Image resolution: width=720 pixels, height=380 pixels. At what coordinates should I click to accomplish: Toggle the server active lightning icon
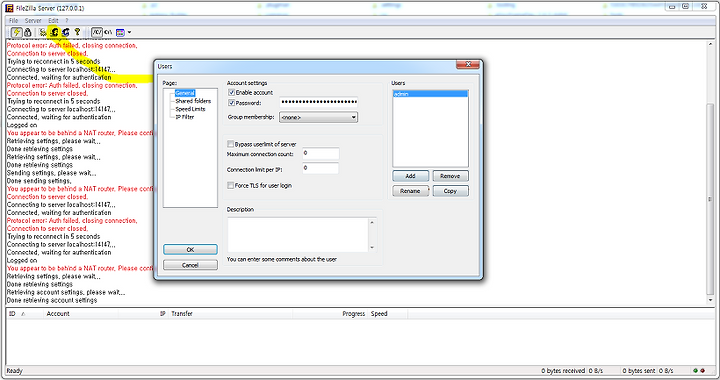coord(16,32)
